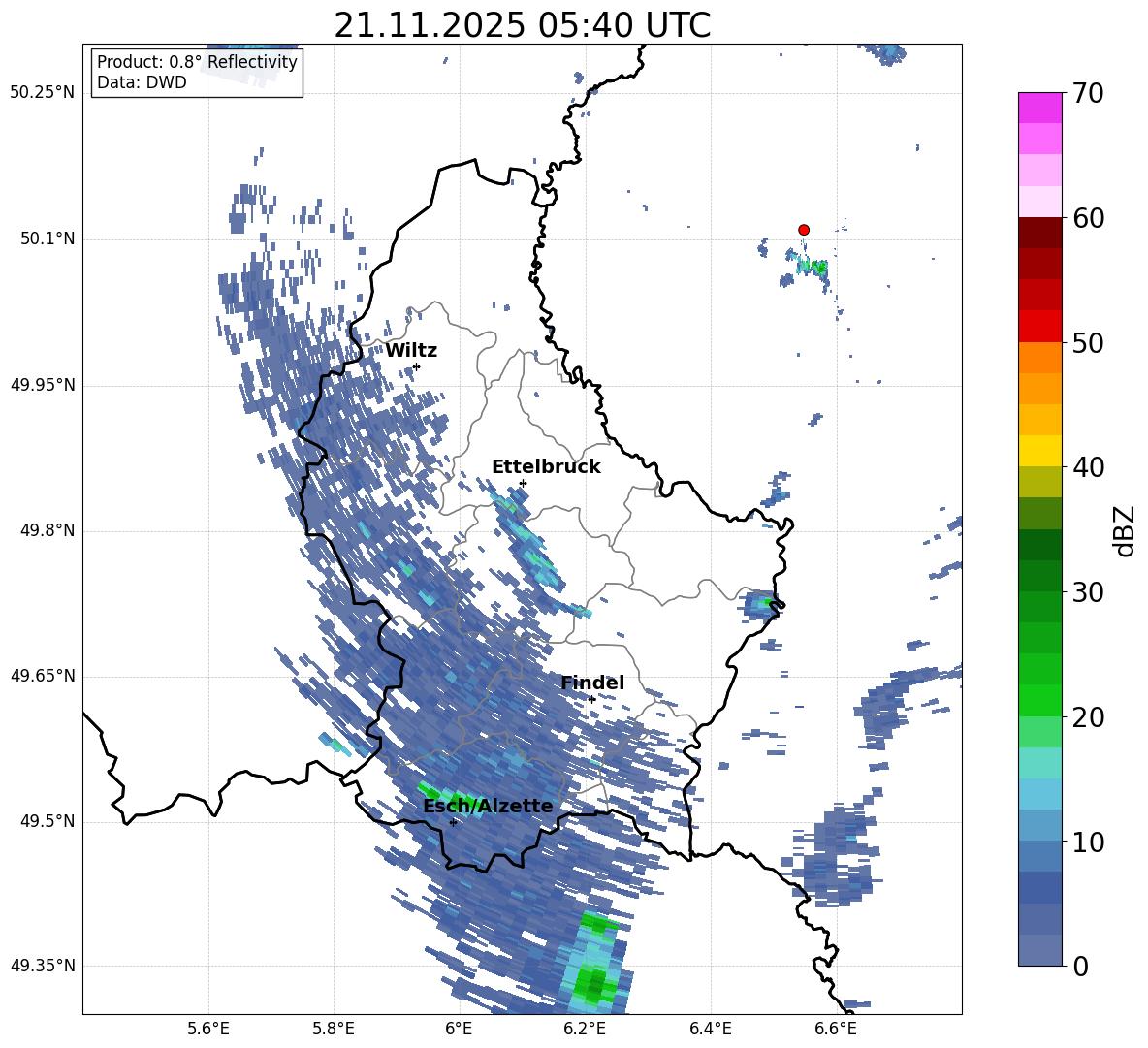Click the 10 tick label on colorbar

[1088, 842]
